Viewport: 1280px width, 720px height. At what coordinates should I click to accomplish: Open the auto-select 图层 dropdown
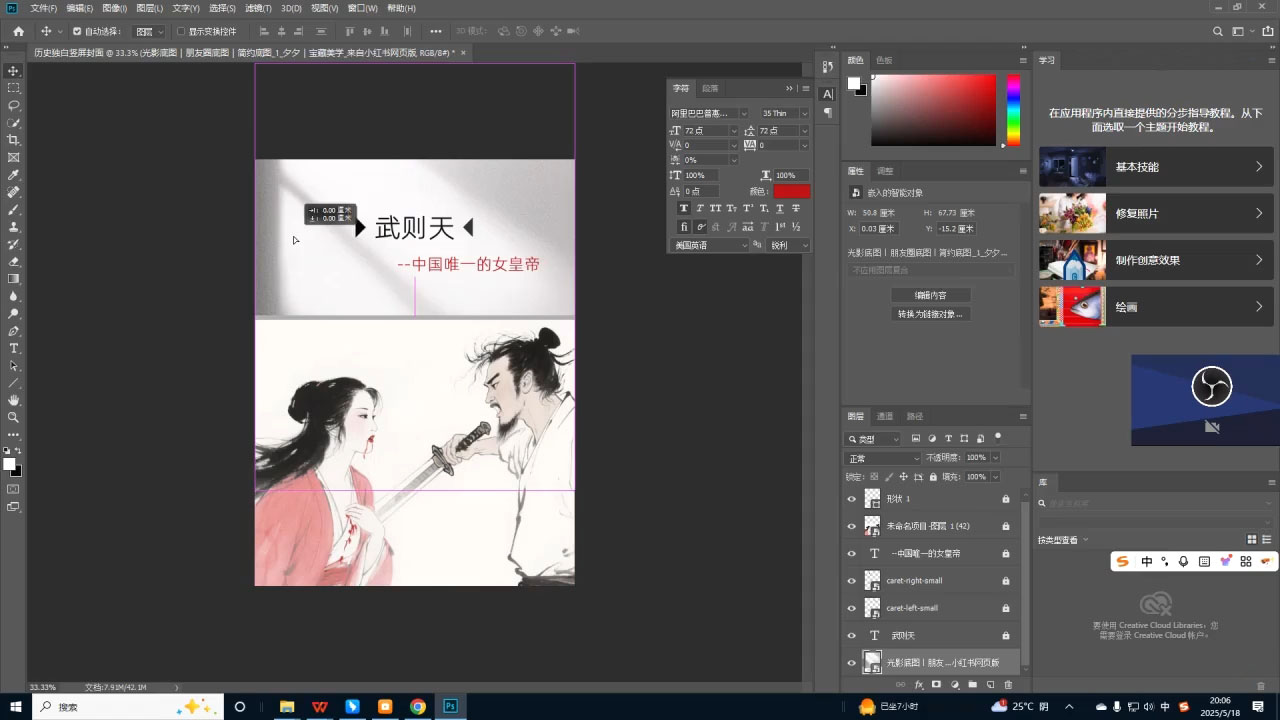148,31
